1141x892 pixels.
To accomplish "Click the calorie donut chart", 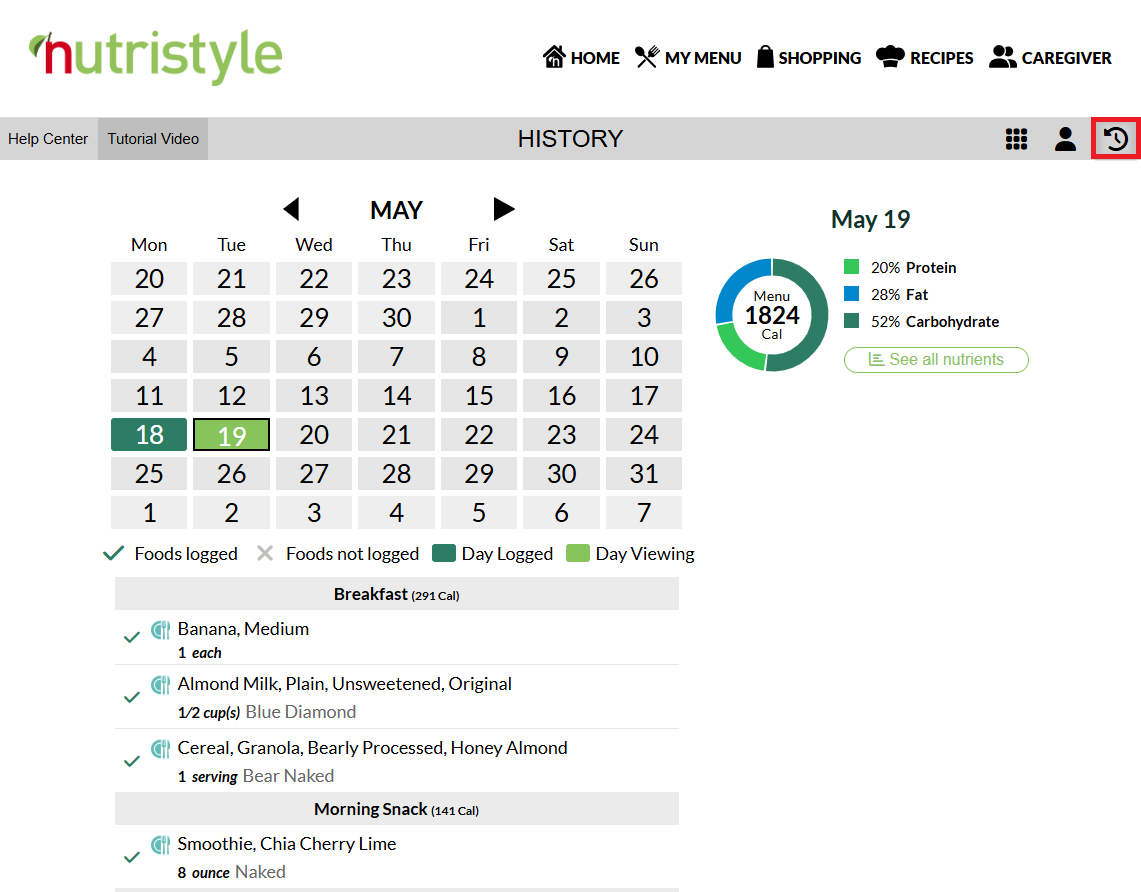I will coord(771,314).
